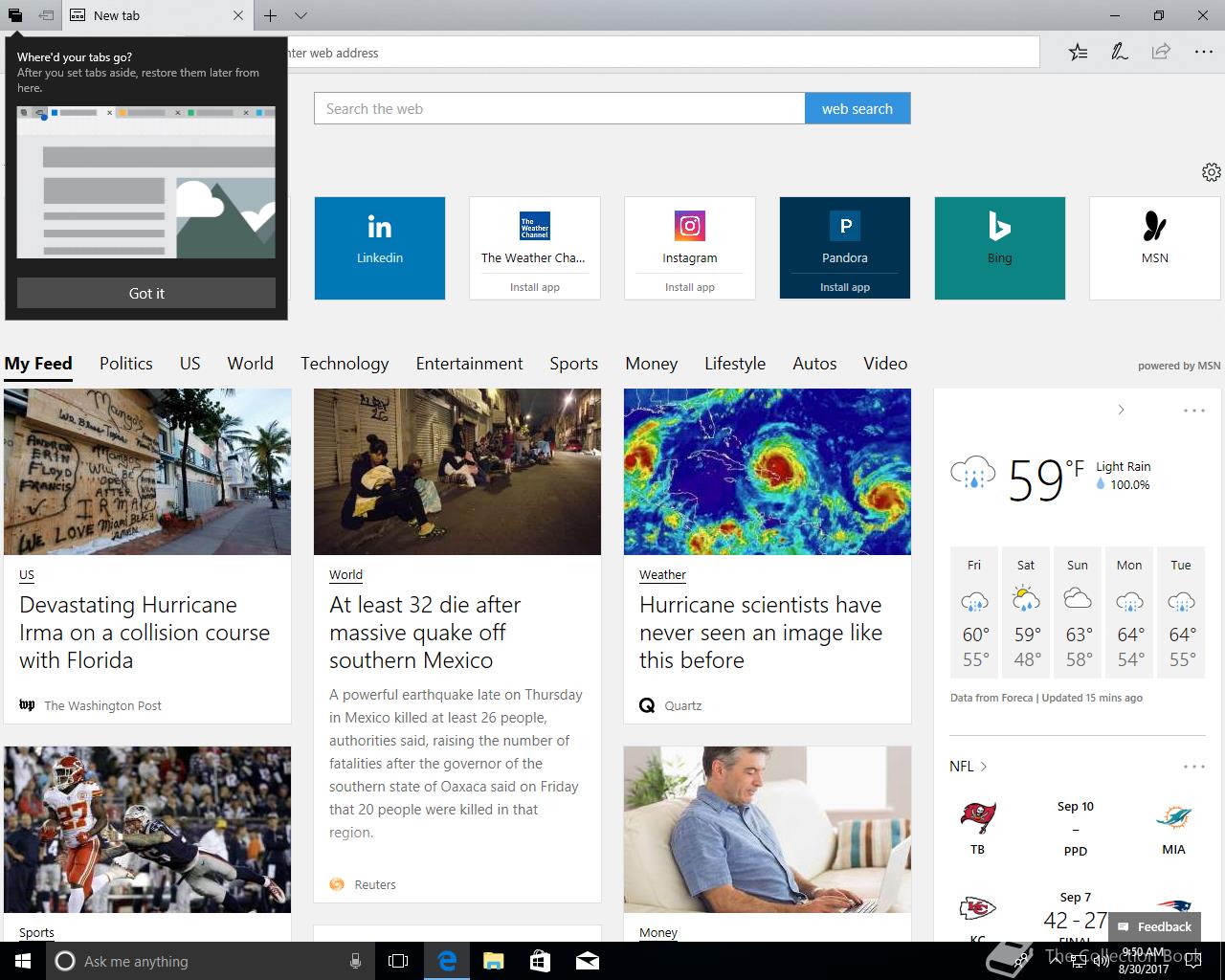This screenshot has height=980, width=1225.
Task: Switch to the World tab
Action: point(251,364)
